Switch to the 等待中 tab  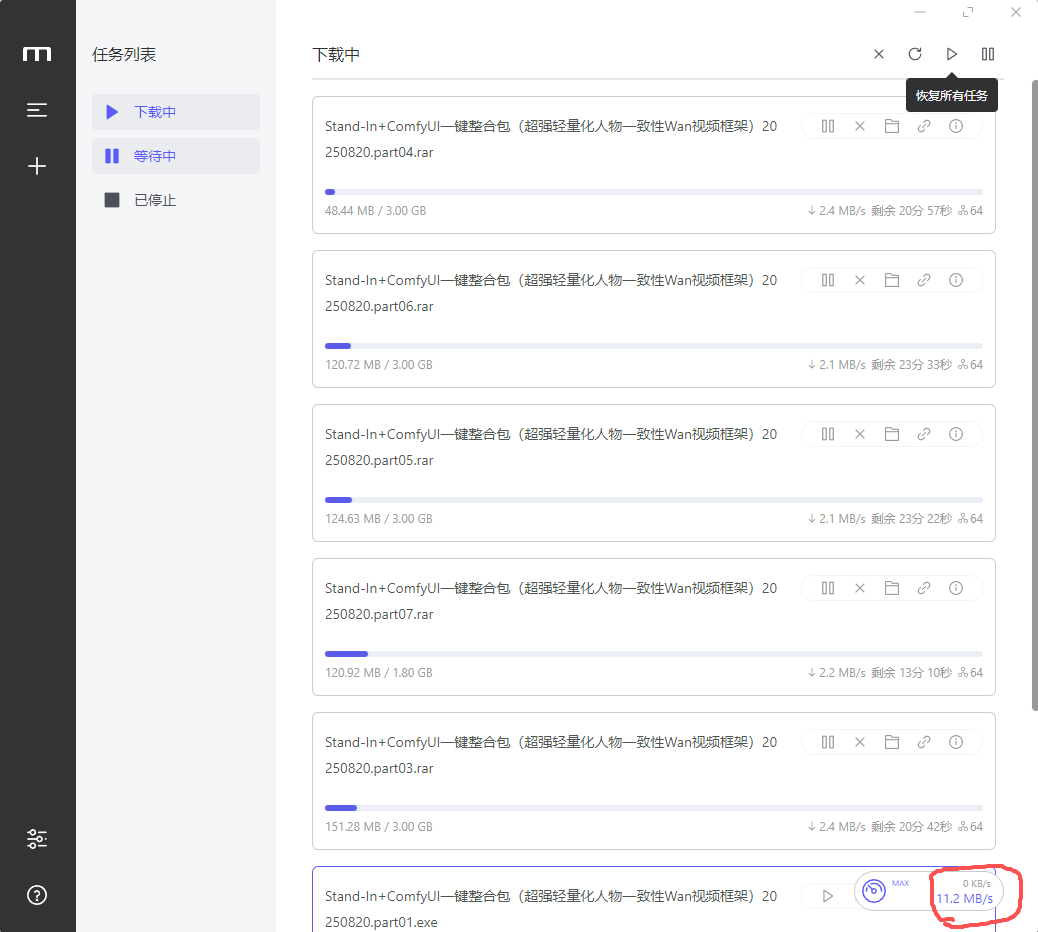[x=175, y=156]
